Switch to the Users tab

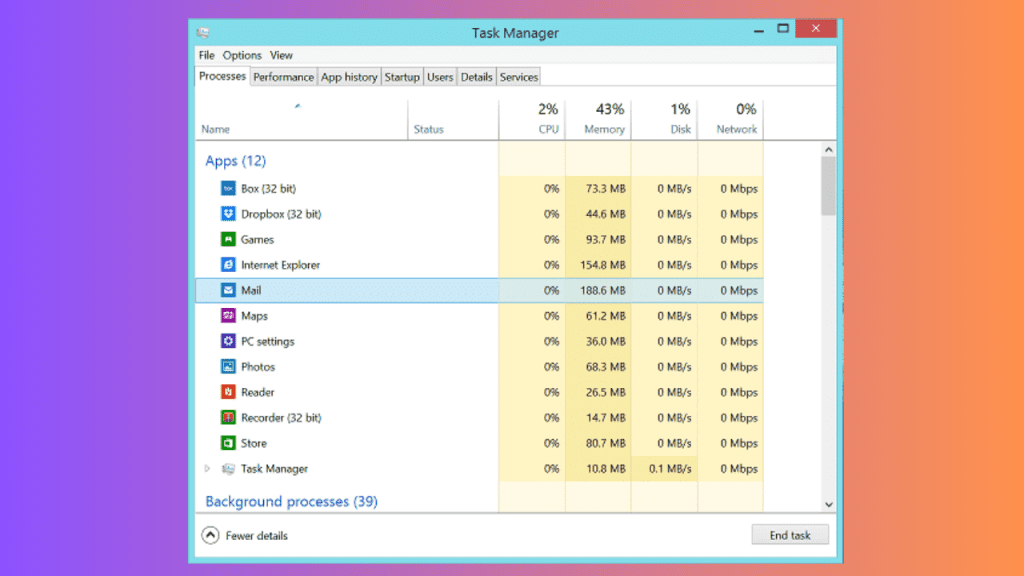[440, 77]
